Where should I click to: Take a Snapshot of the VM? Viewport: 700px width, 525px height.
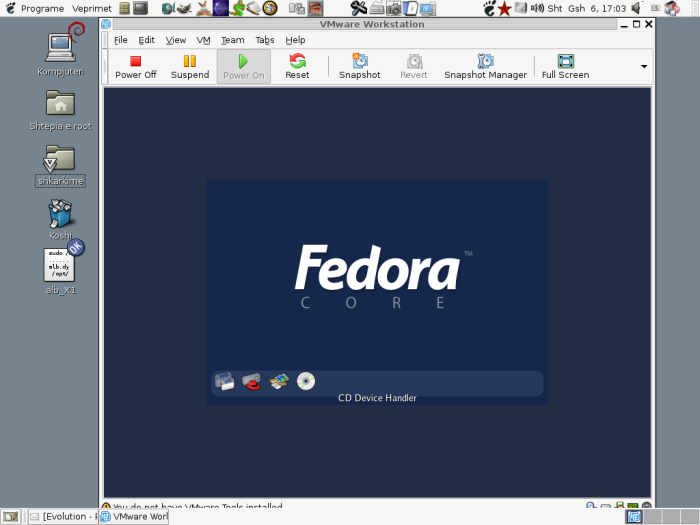pos(360,67)
